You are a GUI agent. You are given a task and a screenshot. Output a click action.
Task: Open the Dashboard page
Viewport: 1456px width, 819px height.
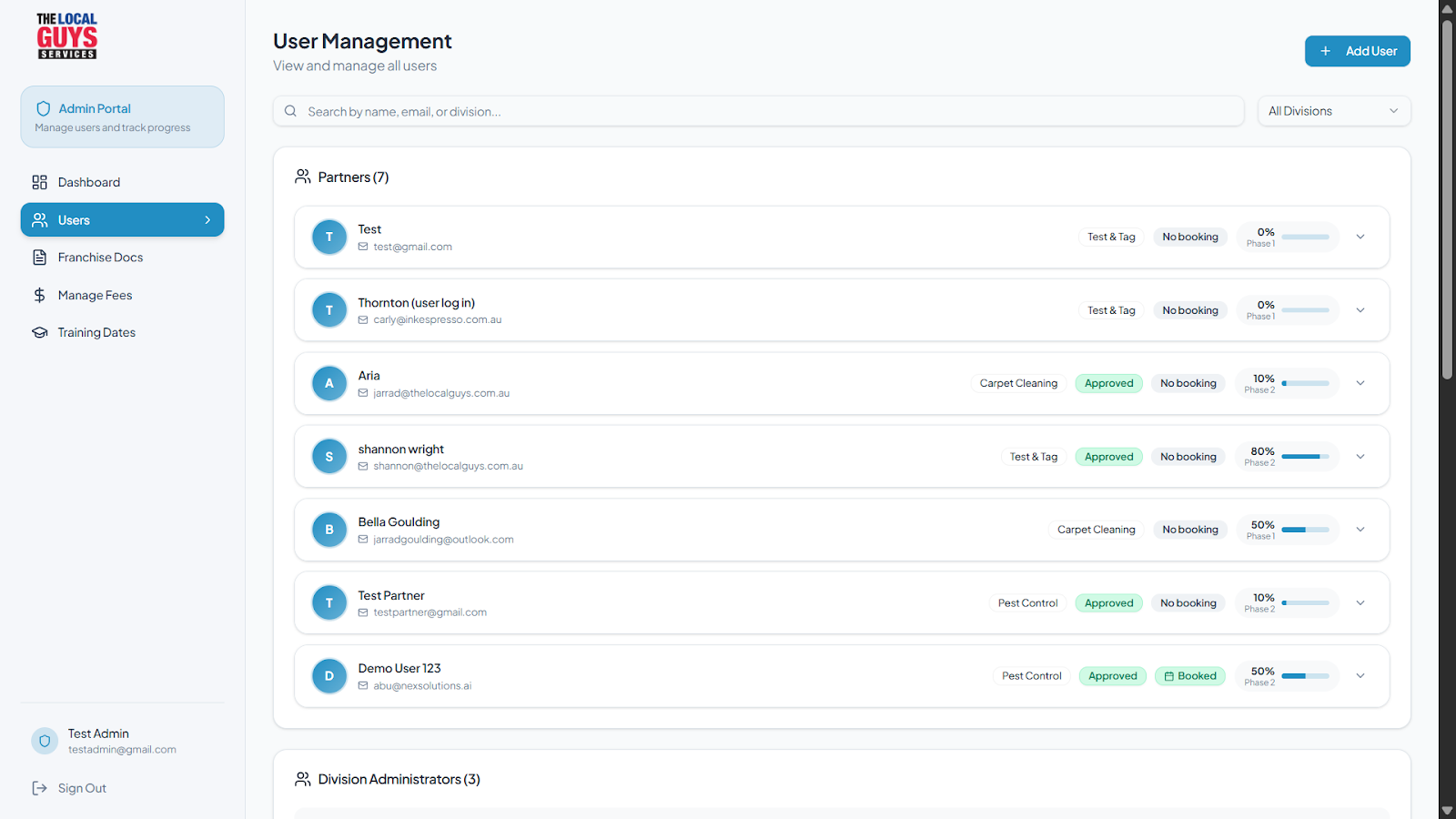[x=122, y=182]
